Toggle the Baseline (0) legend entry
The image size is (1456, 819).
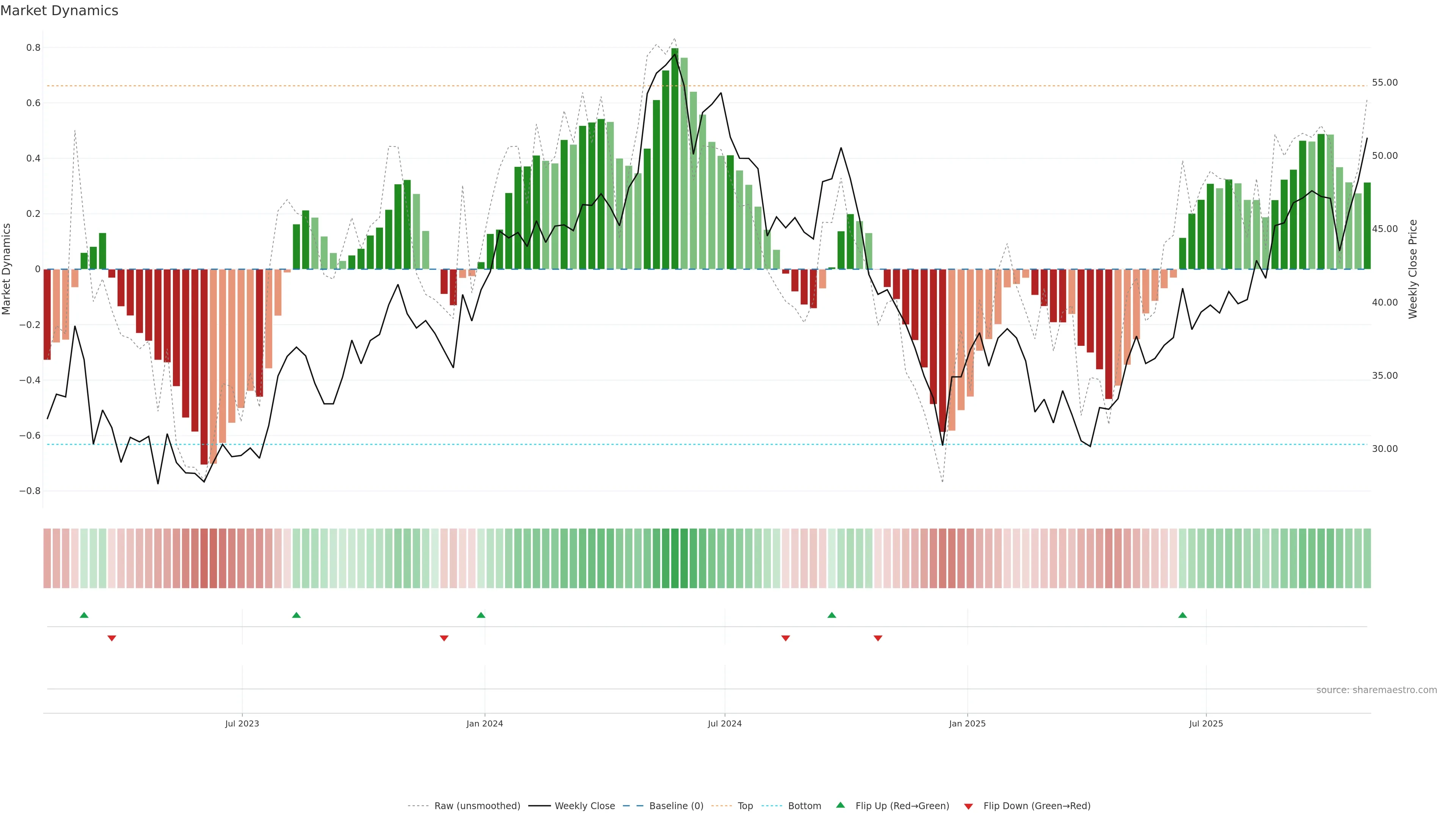[676, 806]
